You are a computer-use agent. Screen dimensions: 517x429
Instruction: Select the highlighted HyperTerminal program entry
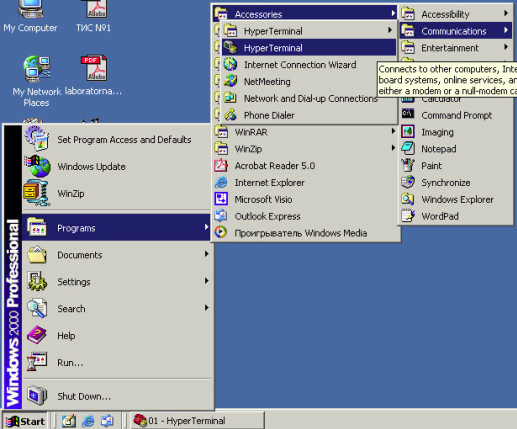[x=309, y=48]
